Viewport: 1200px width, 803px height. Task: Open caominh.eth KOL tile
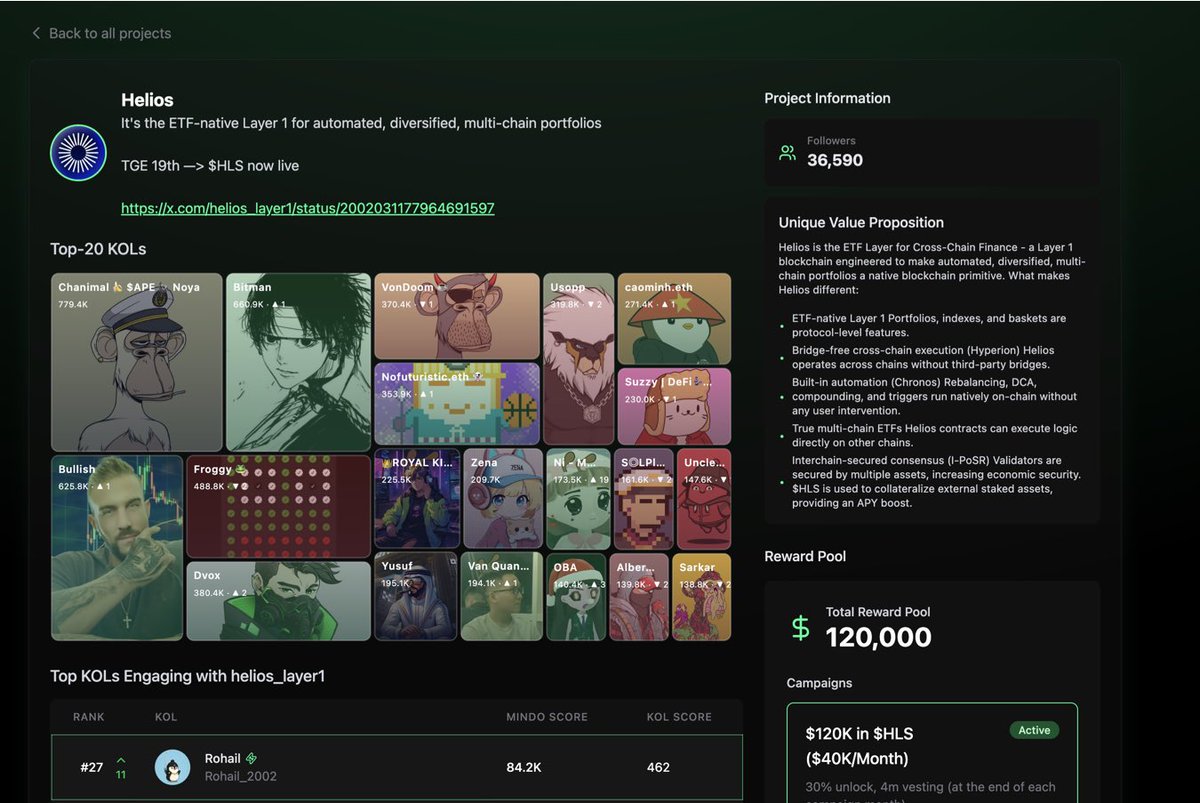[674, 318]
